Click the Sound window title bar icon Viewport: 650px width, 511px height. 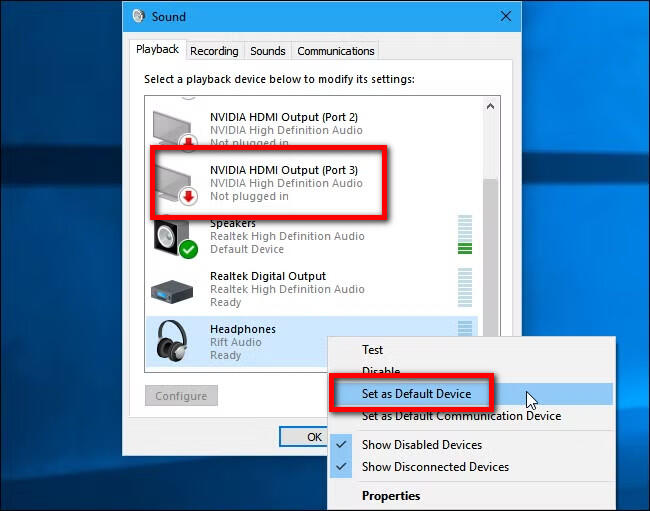[x=139, y=17]
